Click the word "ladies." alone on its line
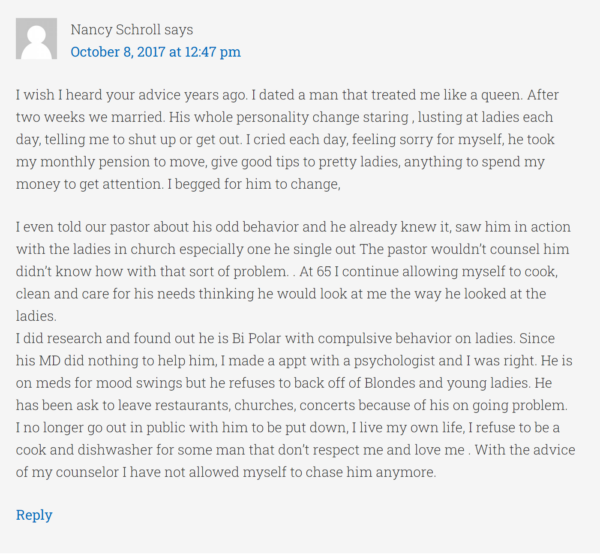 [36, 316]
